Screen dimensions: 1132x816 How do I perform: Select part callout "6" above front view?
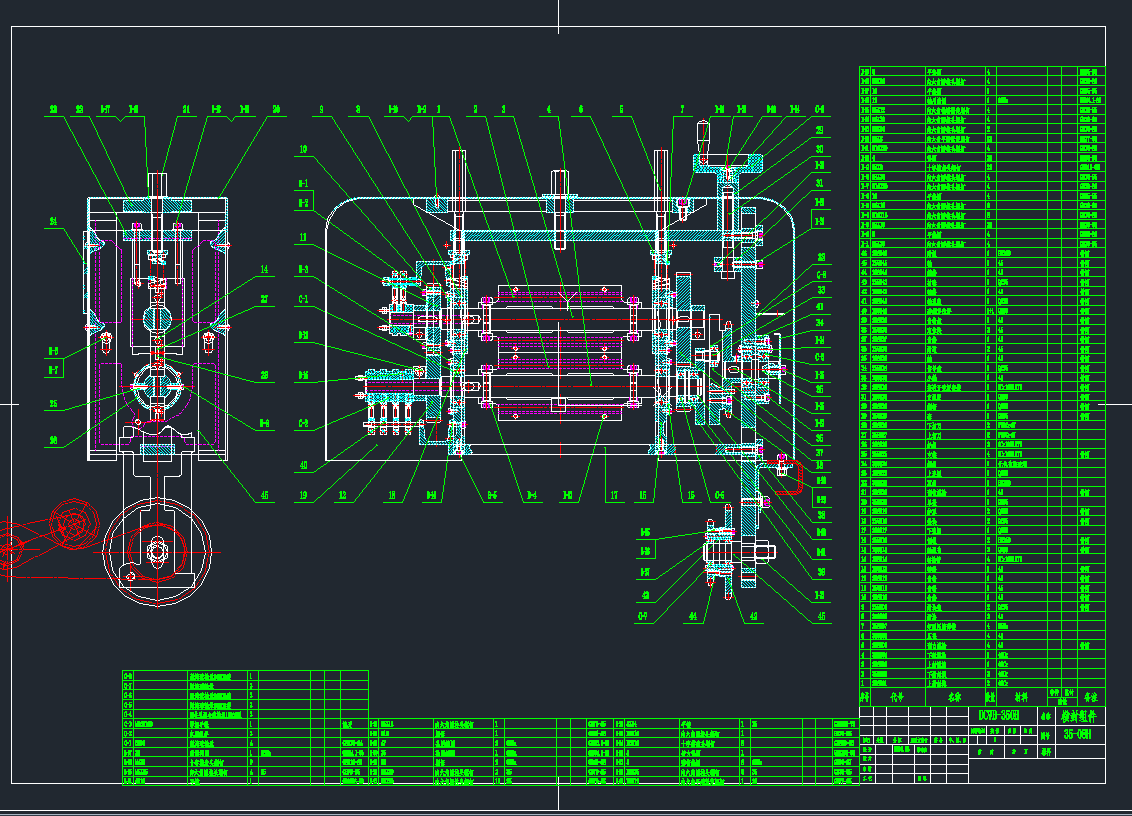581,110
